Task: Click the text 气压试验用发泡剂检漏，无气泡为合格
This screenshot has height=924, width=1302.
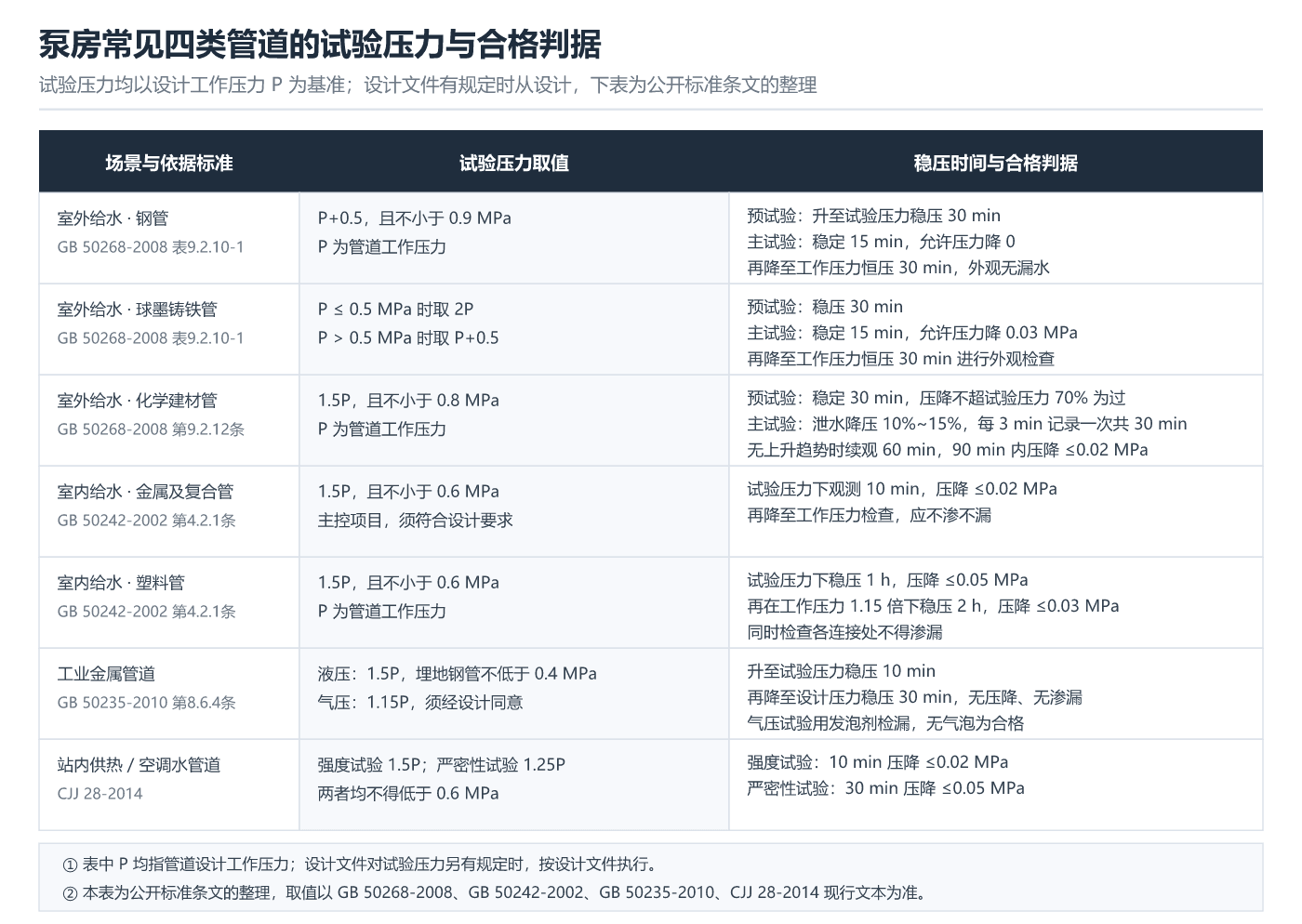Action: tap(885, 723)
